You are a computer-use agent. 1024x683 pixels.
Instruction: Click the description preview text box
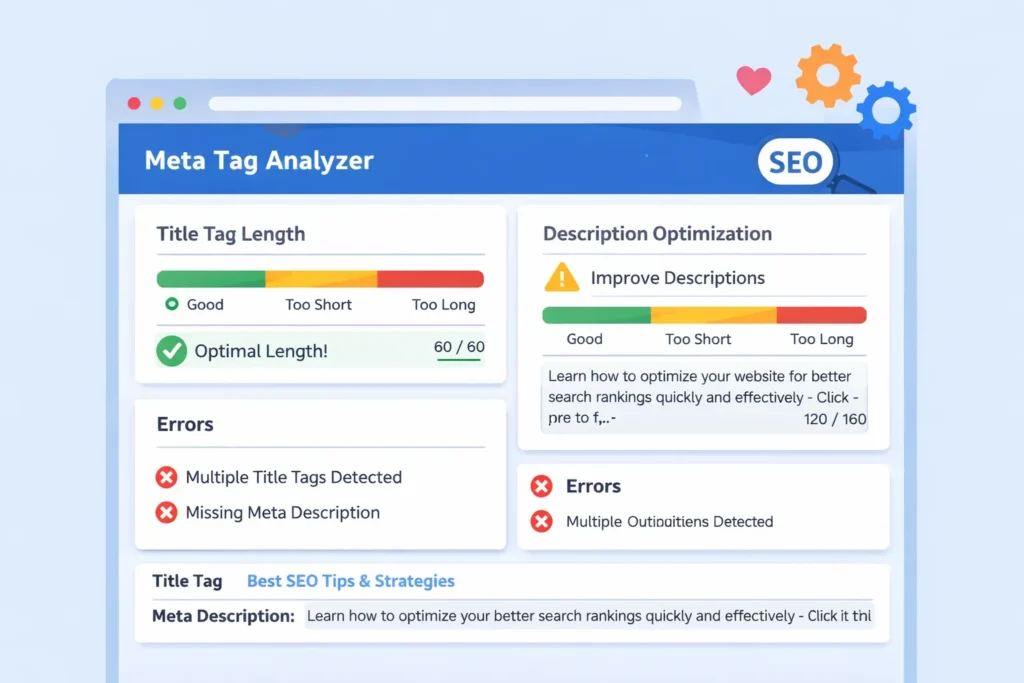(x=706, y=397)
